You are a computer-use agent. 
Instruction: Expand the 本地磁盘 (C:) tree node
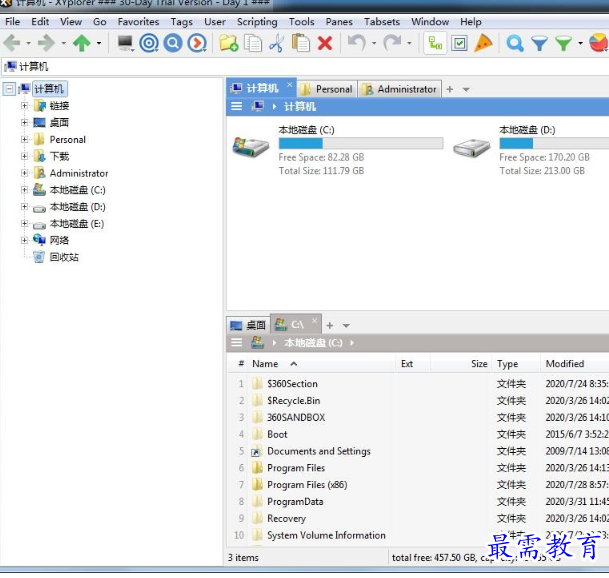pos(24,190)
